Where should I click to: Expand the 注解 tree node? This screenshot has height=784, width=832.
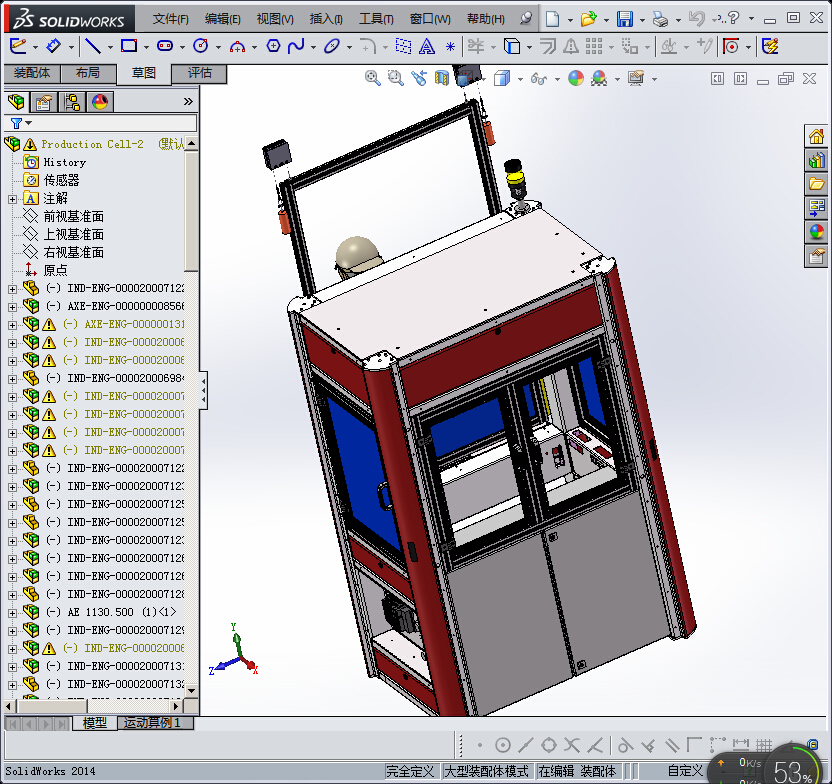[x=13, y=199]
